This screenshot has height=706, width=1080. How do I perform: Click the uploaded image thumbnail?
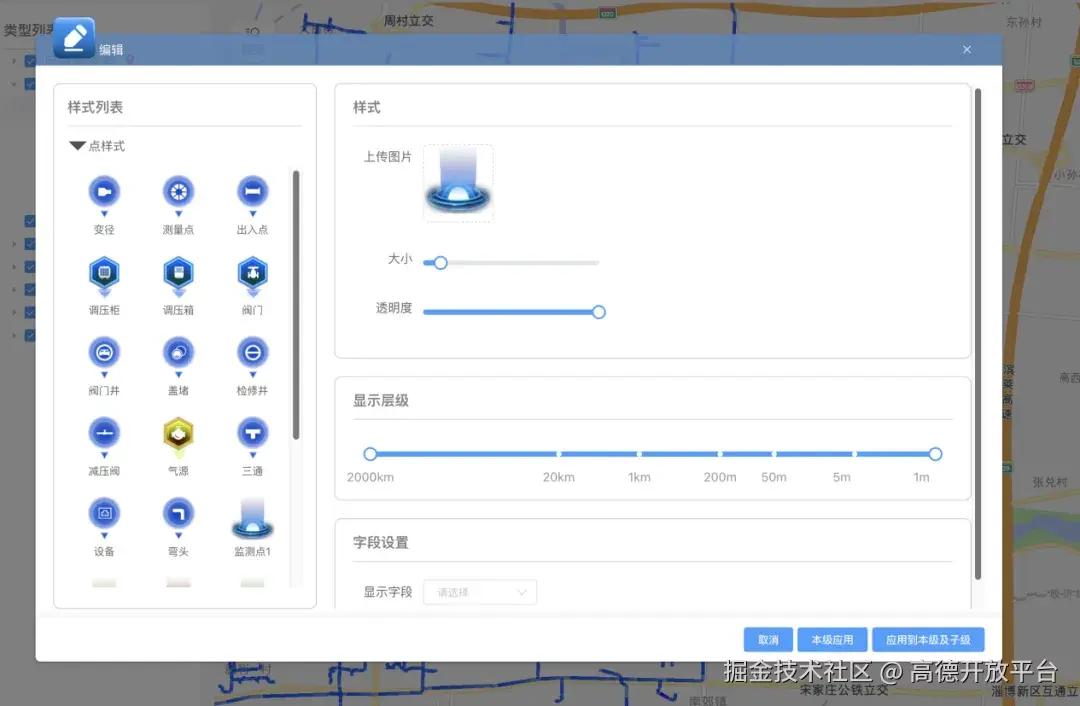(x=458, y=183)
